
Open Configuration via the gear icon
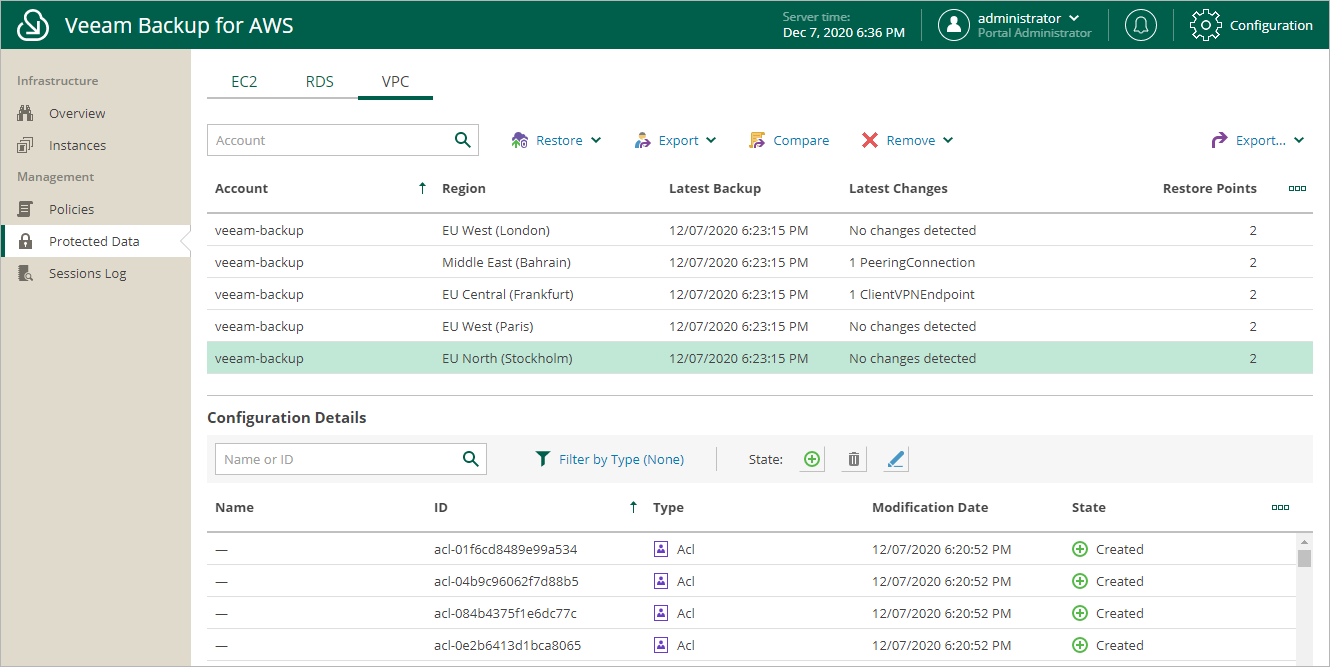coord(1206,25)
